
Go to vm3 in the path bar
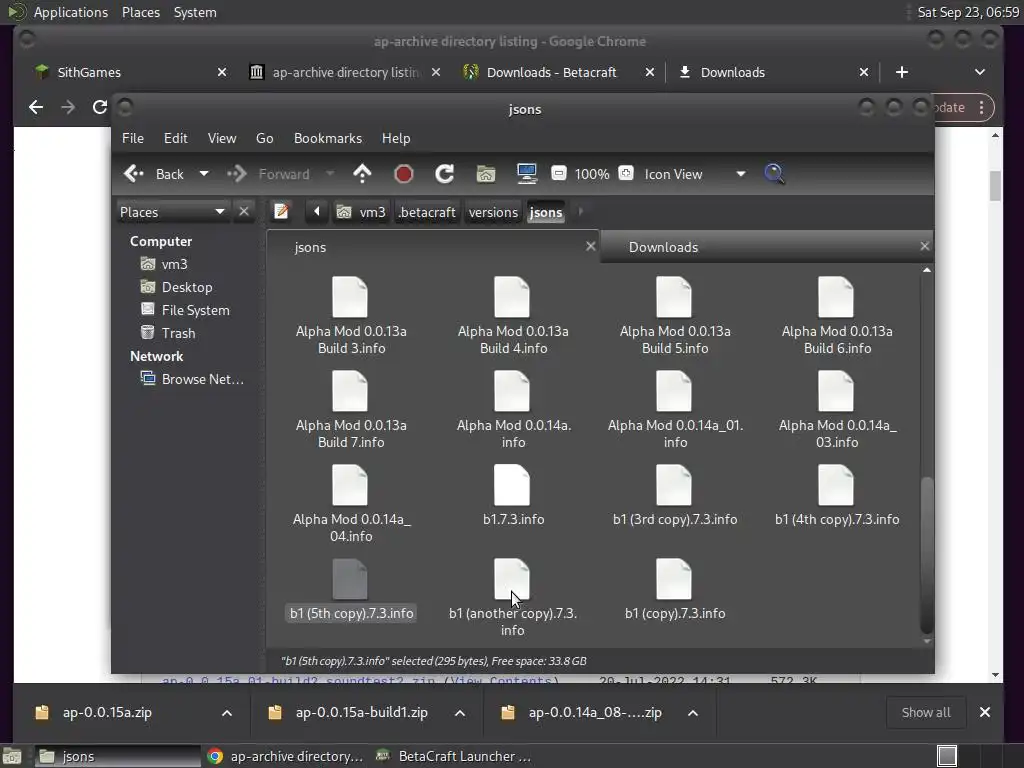(x=360, y=212)
